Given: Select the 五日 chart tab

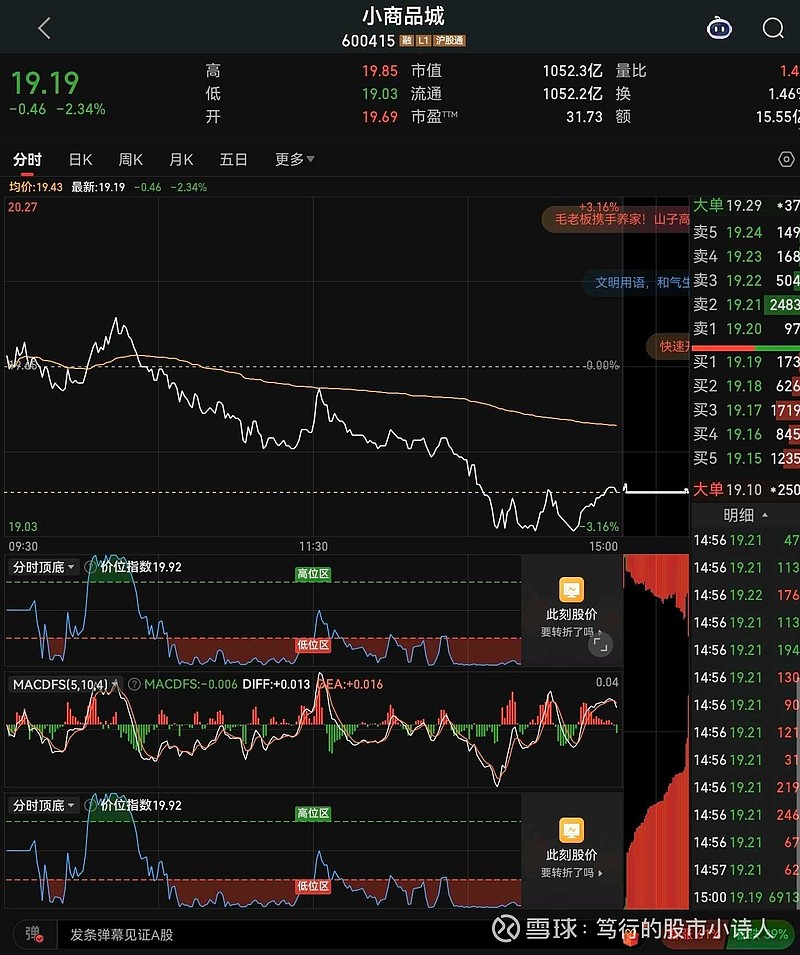Looking at the screenshot, I should (233, 160).
